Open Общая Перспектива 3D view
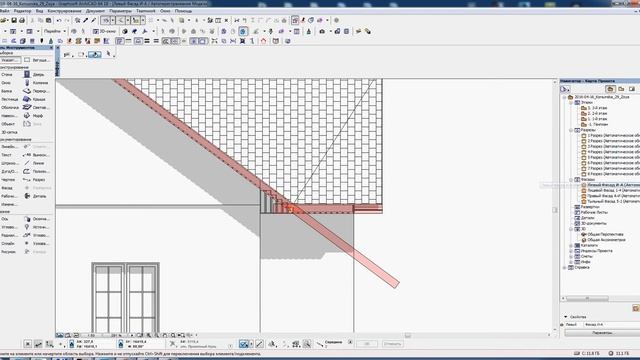Image resolution: width=640 pixels, height=360 pixels. pyautogui.click(x=602, y=235)
